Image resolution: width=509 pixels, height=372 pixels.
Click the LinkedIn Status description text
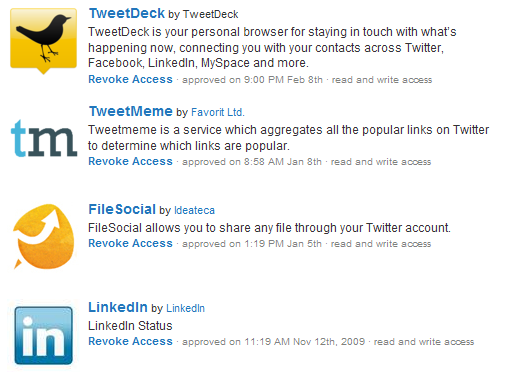[x=130, y=326]
